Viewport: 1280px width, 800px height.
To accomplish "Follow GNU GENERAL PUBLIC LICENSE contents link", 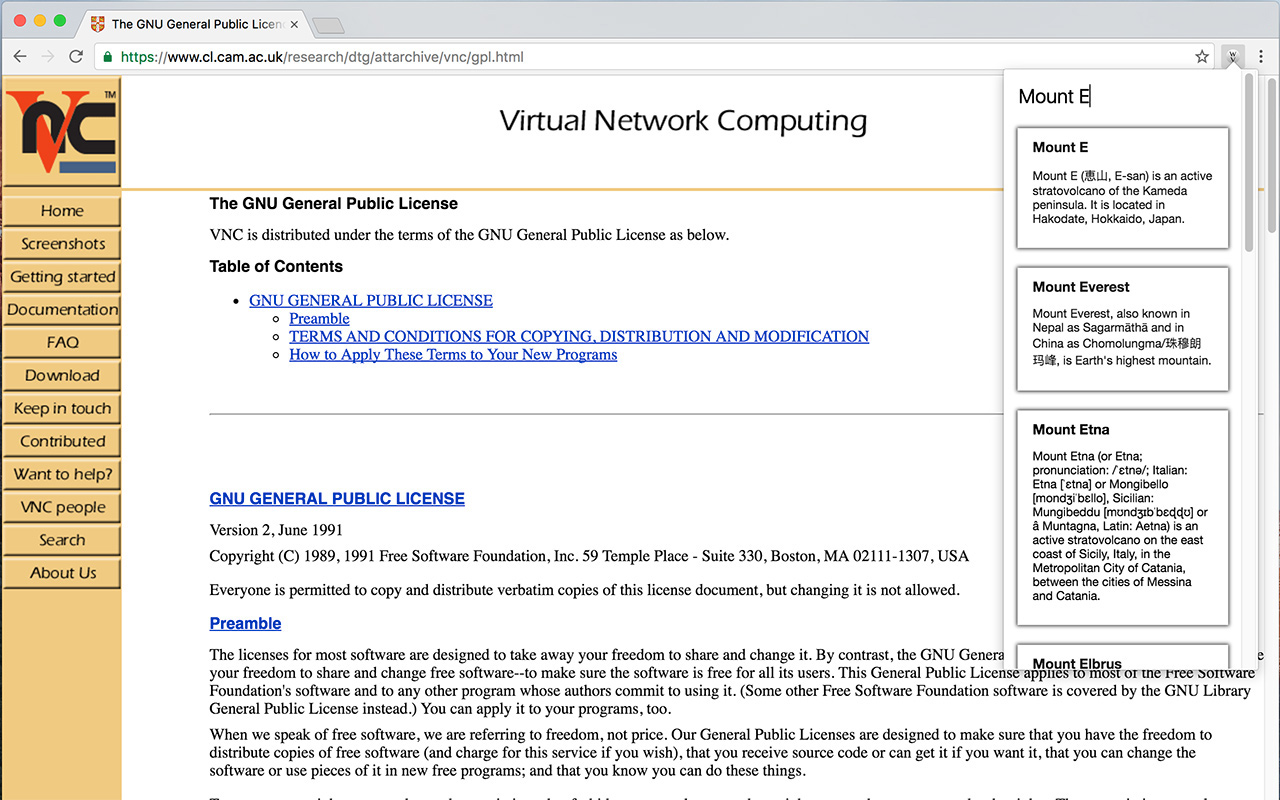I will pyautogui.click(x=371, y=300).
